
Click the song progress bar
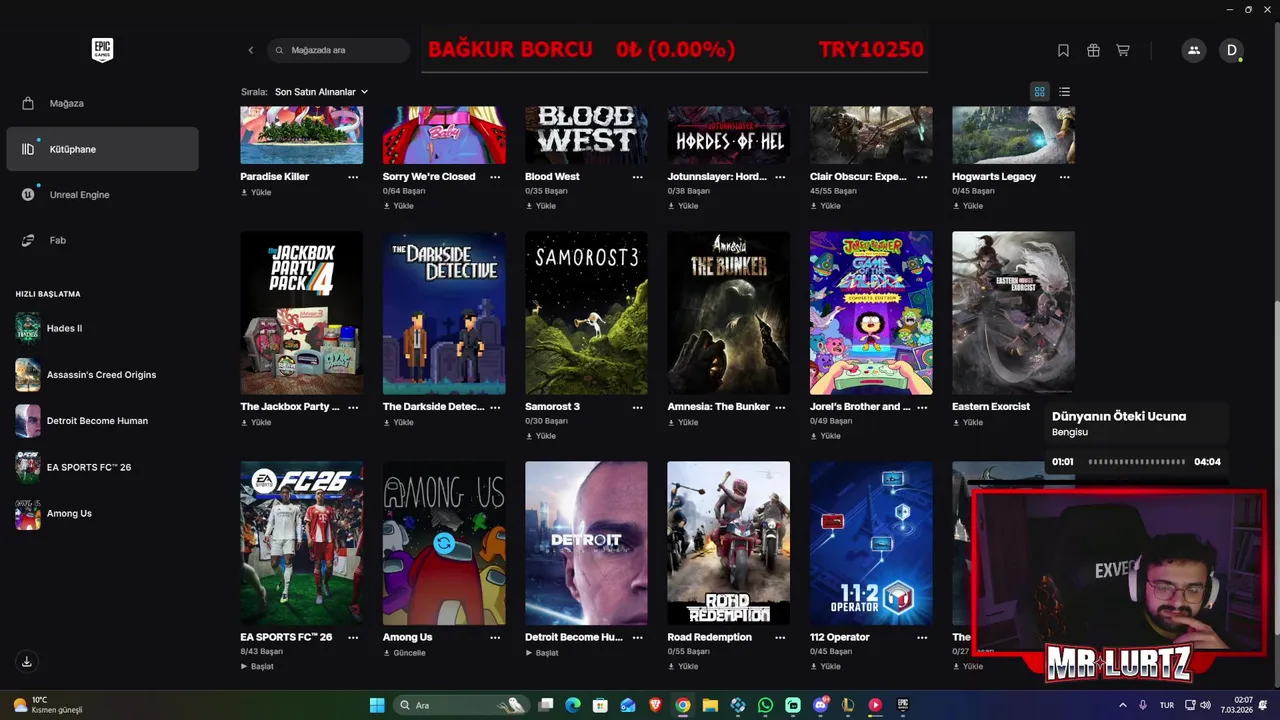click(1136, 462)
